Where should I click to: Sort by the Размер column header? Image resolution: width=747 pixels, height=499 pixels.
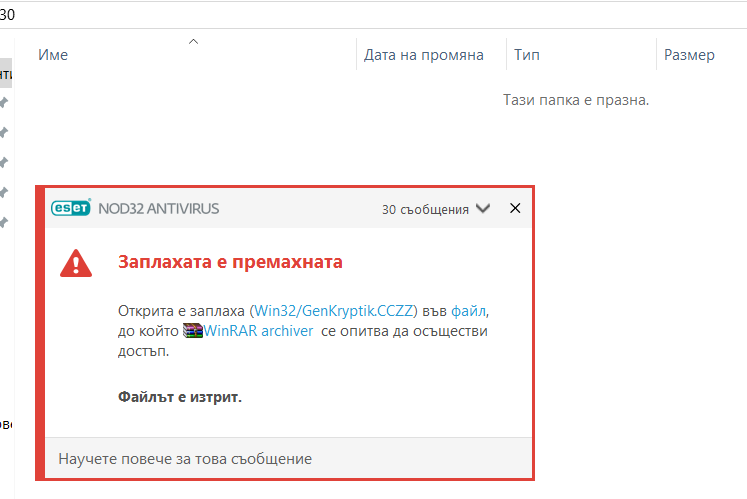(x=689, y=55)
